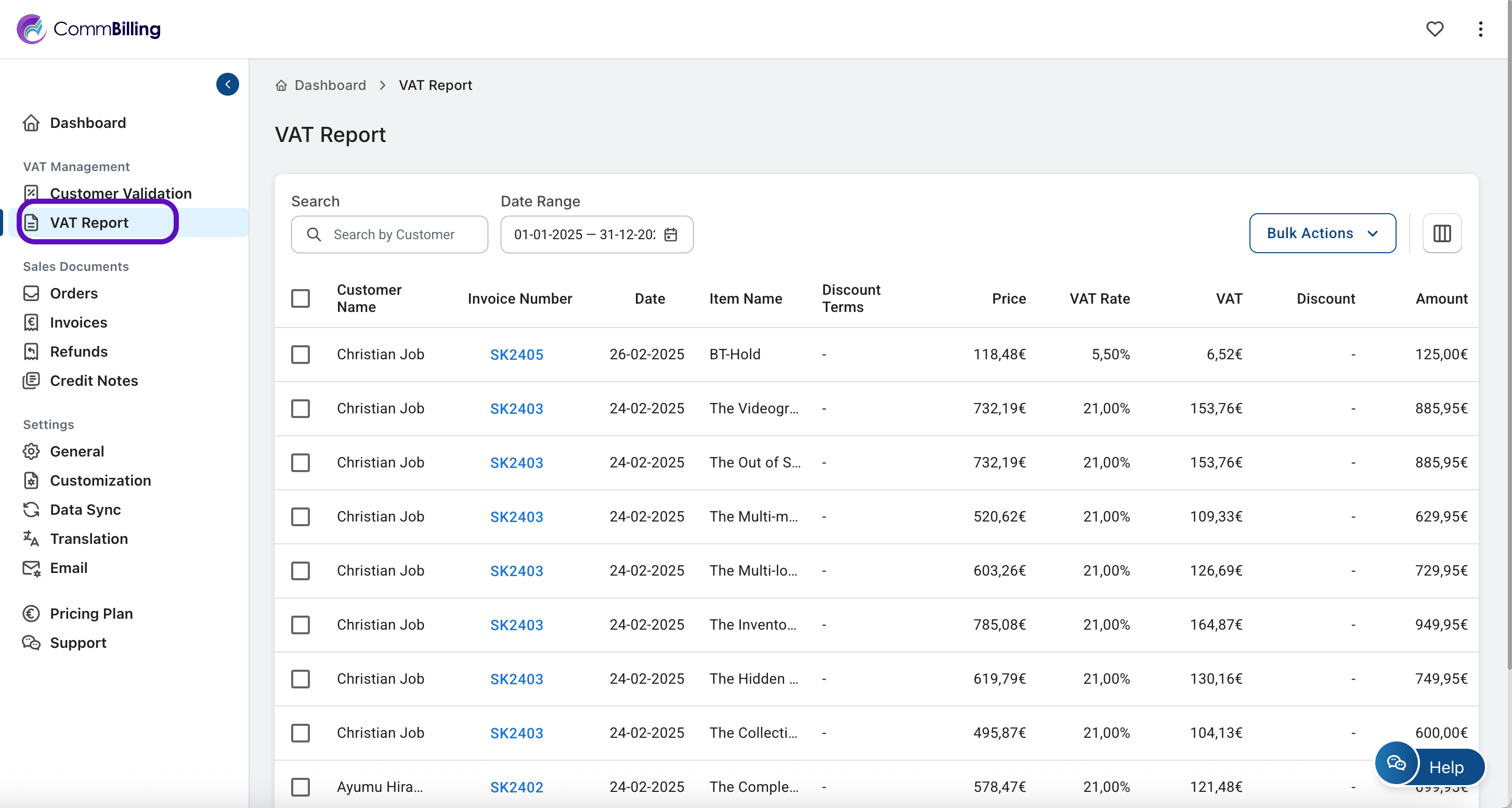Viewport: 1512px width, 808px height.
Task: Open invoice link SK2402
Action: point(516,787)
